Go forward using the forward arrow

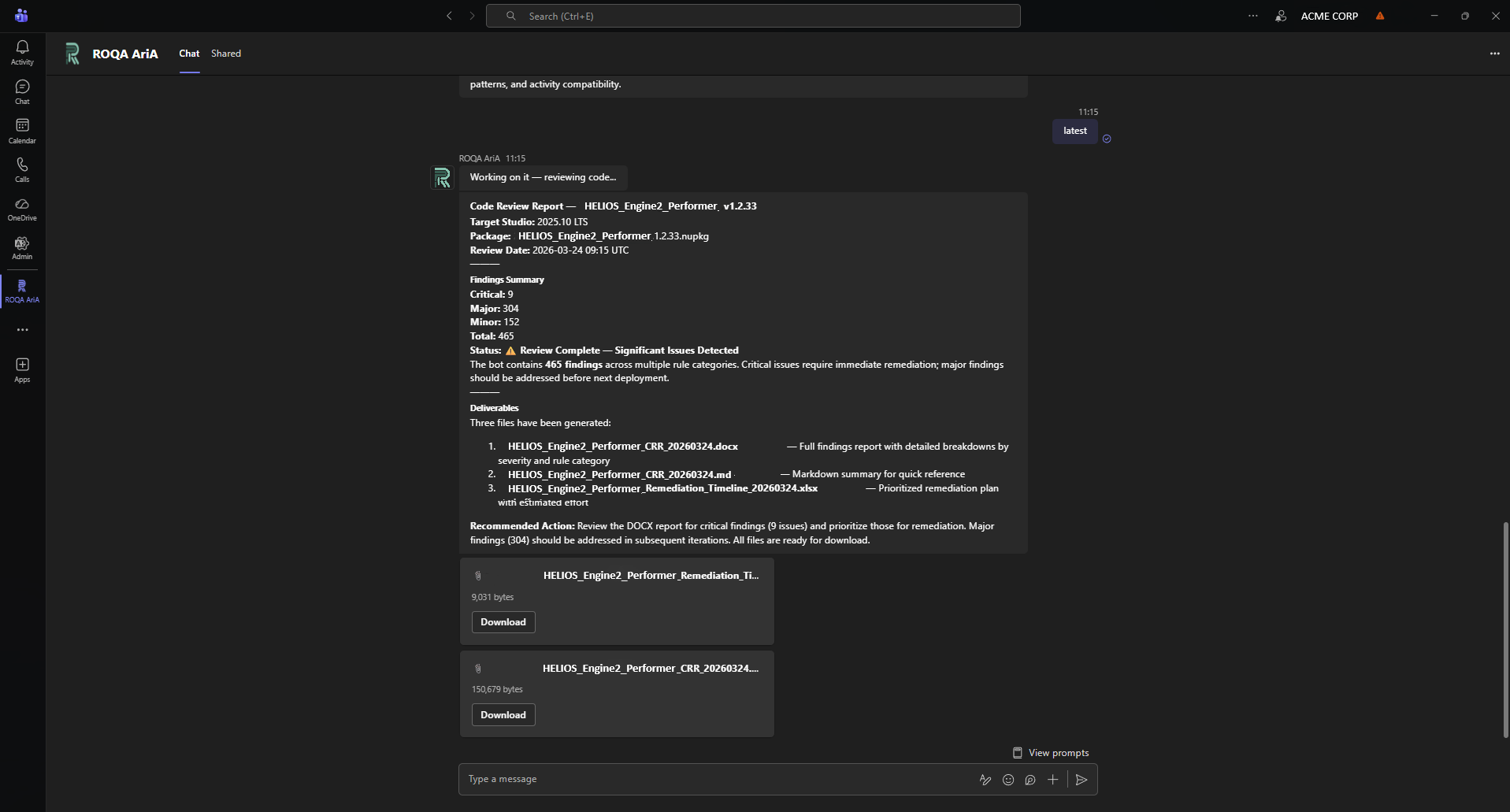pyautogui.click(x=472, y=16)
